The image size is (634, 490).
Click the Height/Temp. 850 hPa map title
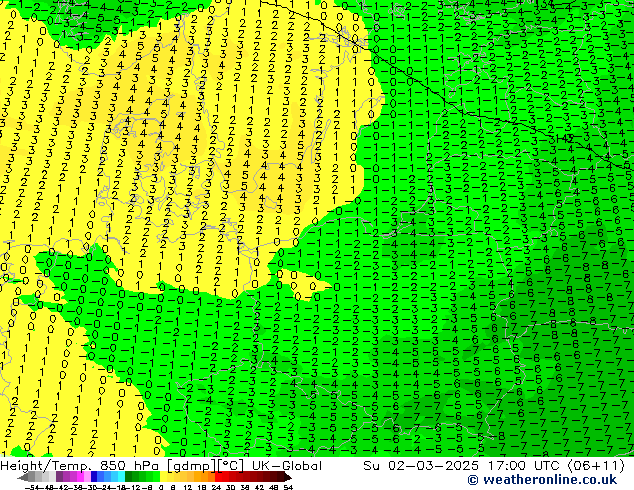point(82,466)
